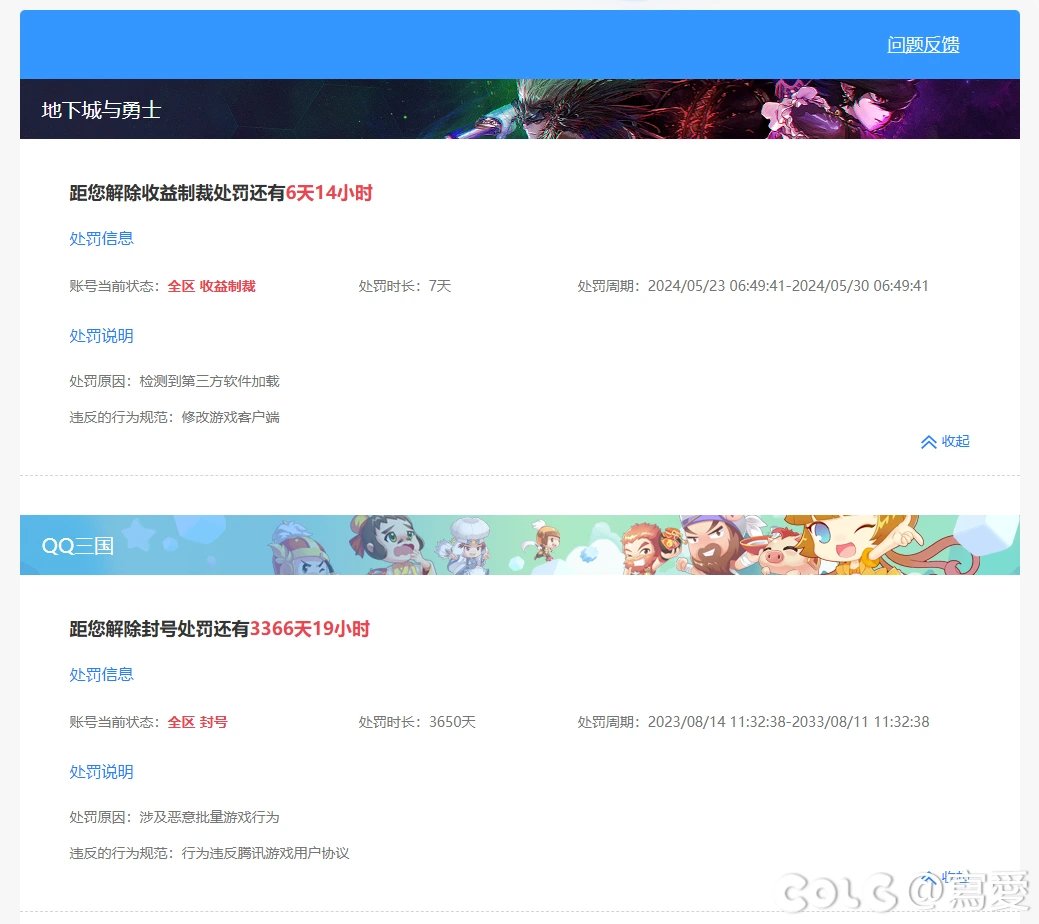
Task: Click the 处罚时长：7天 text
Action: tap(405, 286)
